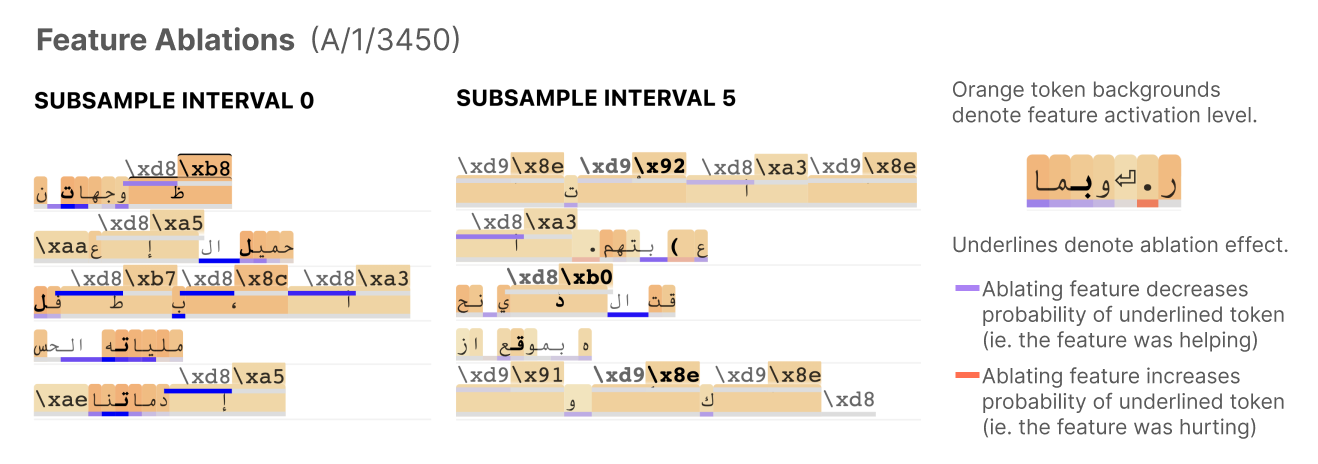
Task: Click the Feature Ablations title
Action: [x=166, y=40]
